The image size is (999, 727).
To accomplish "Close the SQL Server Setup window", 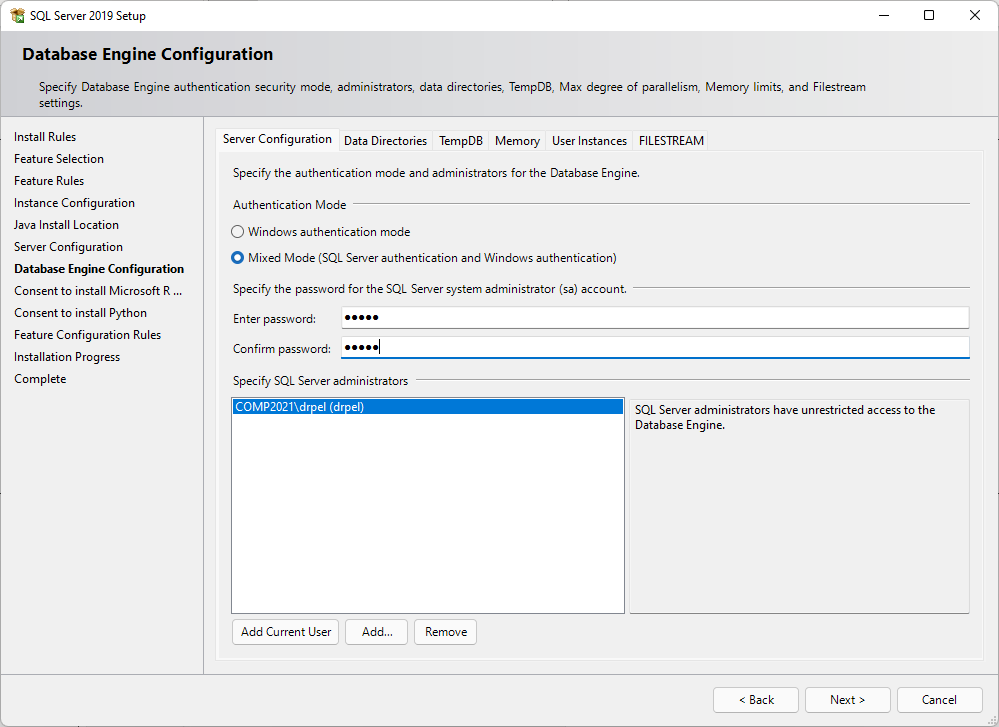I will tap(975, 15).
